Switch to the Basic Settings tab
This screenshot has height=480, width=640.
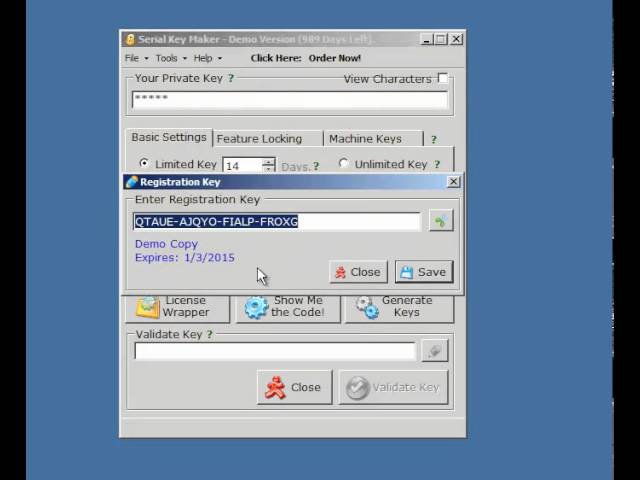point(169,138)
